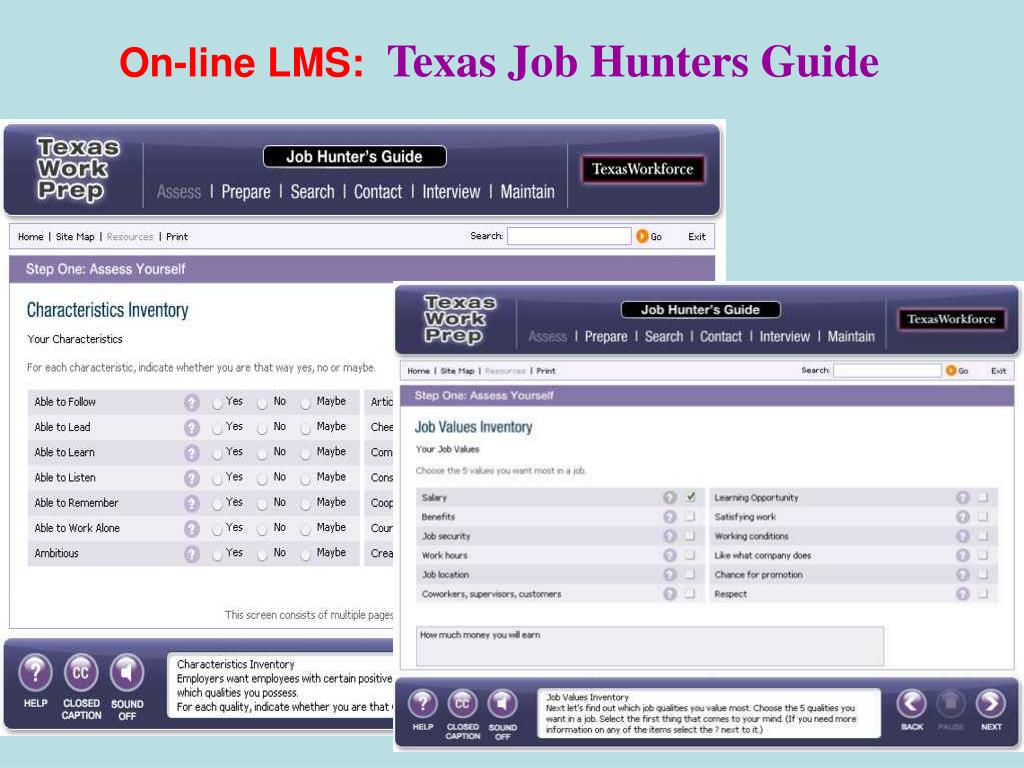The width and height of the screenshot is (1024, 768).
Task: Select Yes for Able to Remember
Action: [217, 505]
